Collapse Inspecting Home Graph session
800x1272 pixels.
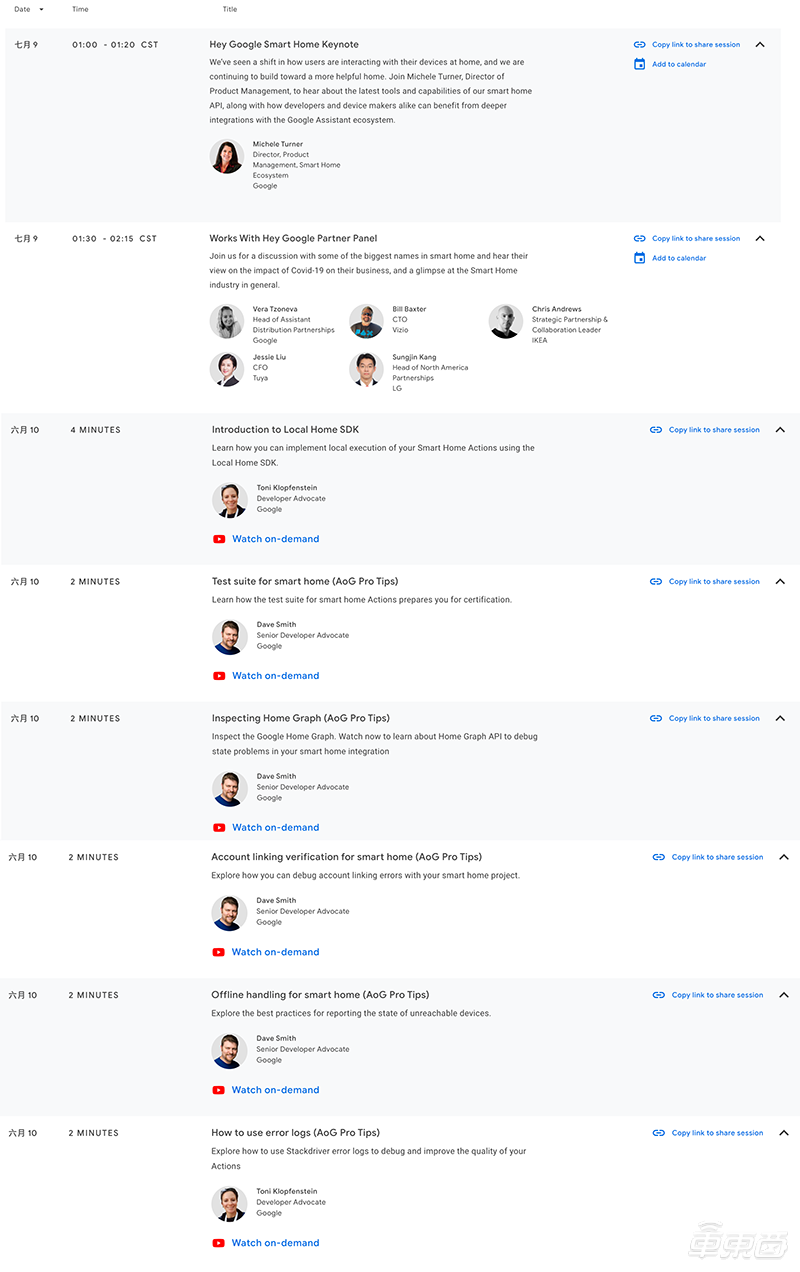coord(781,719)
